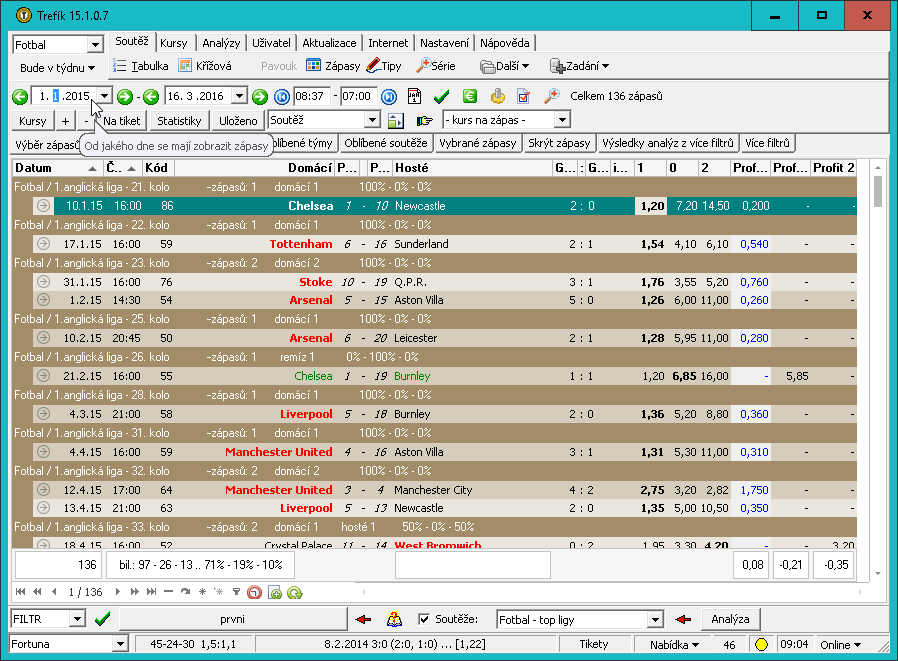Expand the Další menu

click(x=505, y=66)
